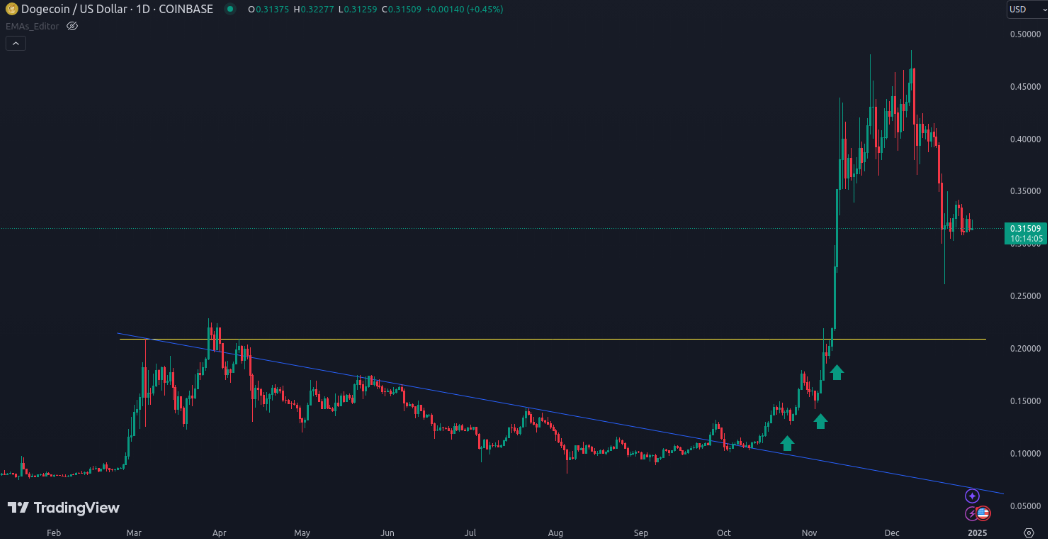The height and width of the screenshot is (539, 1048).
Task: Click the US flag economic event icon
Action: (982, 514)
